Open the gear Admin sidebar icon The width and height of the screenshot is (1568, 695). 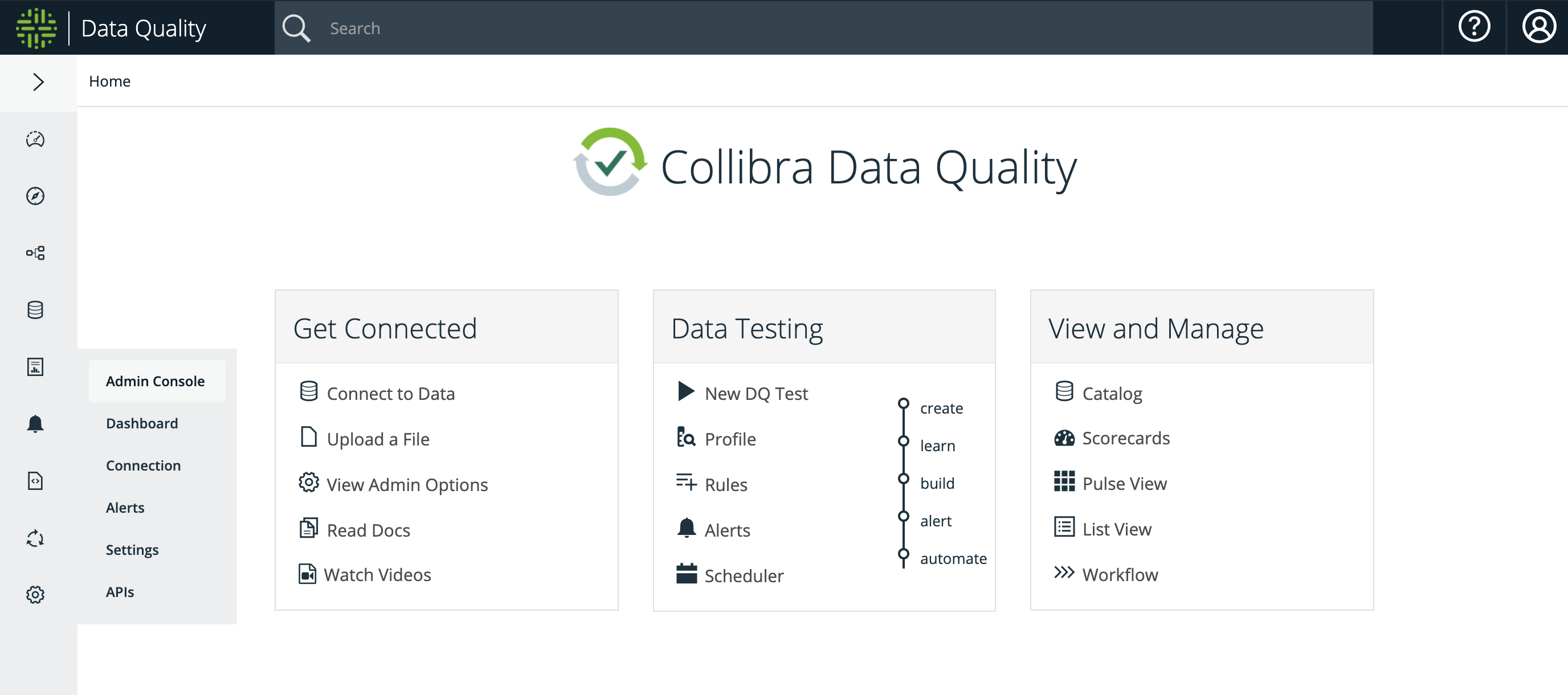(x=35, y=595)
